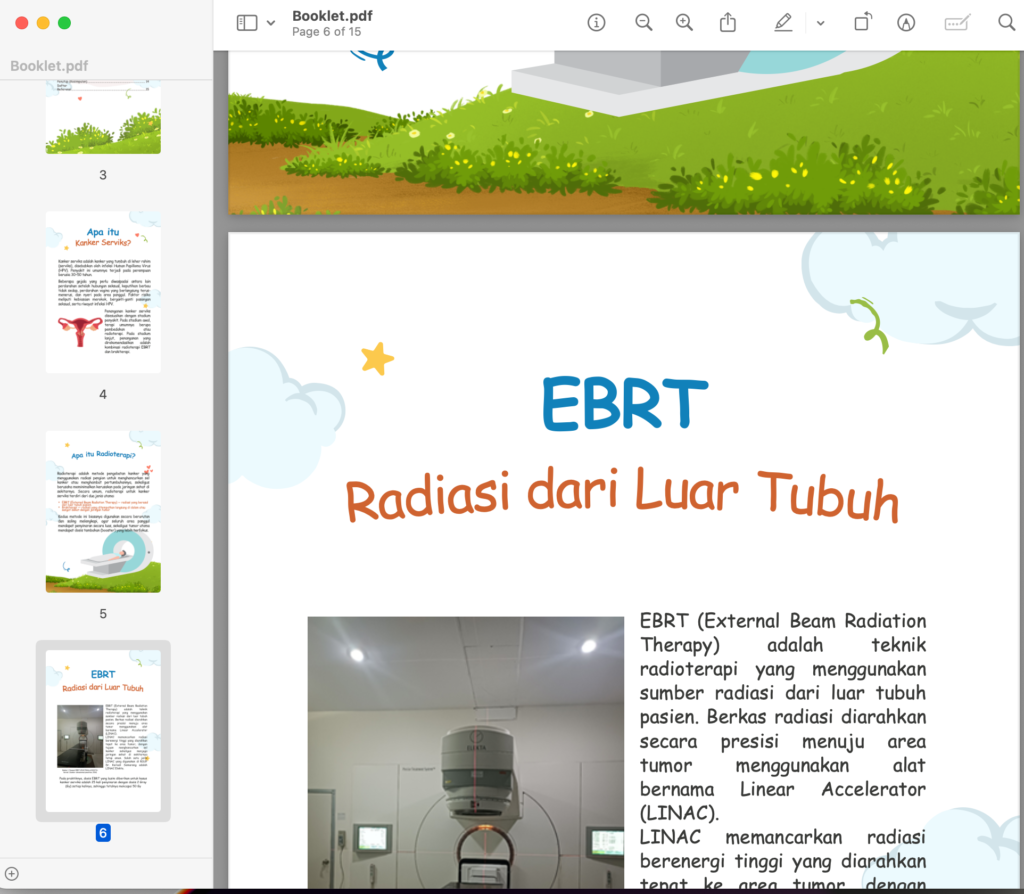Open the Share menu icon
The image size is (1024, 894).
[x=728, y=23]
